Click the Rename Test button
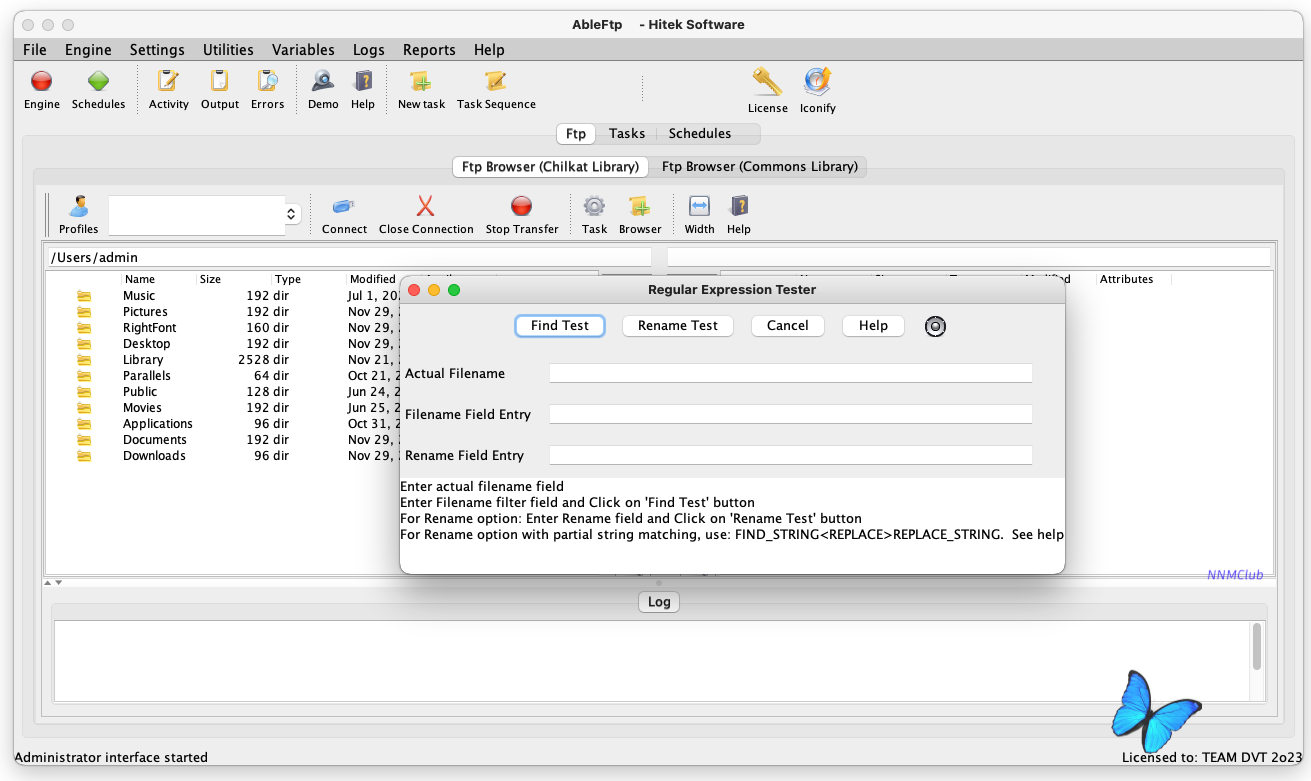The width and height of the screenshot is (1311, 781). tap(678, 326)
